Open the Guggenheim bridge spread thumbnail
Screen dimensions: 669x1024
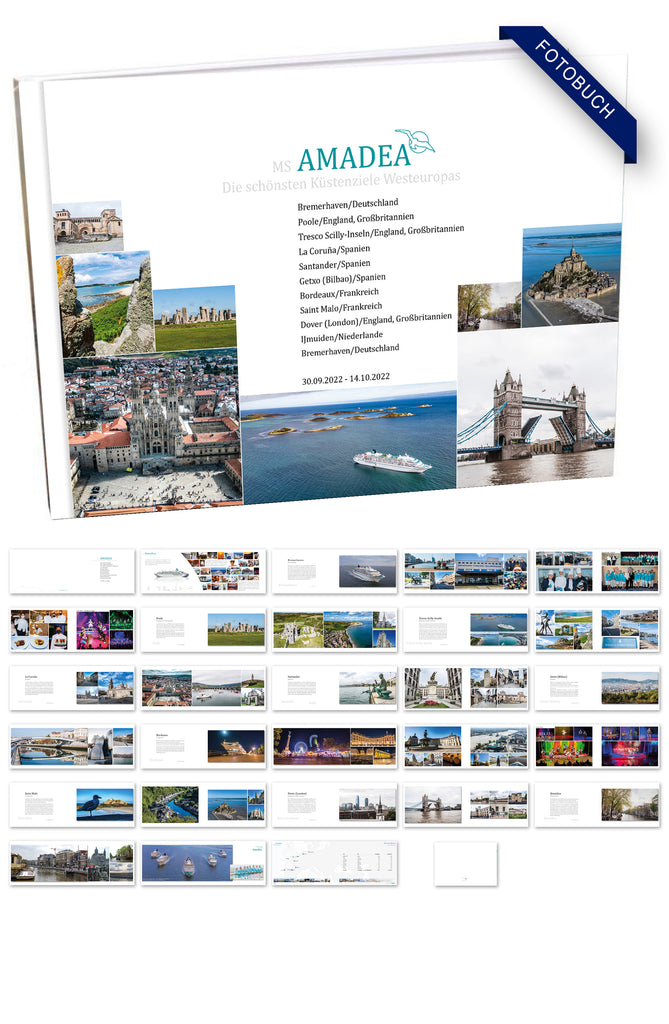(x=73, y=746)
